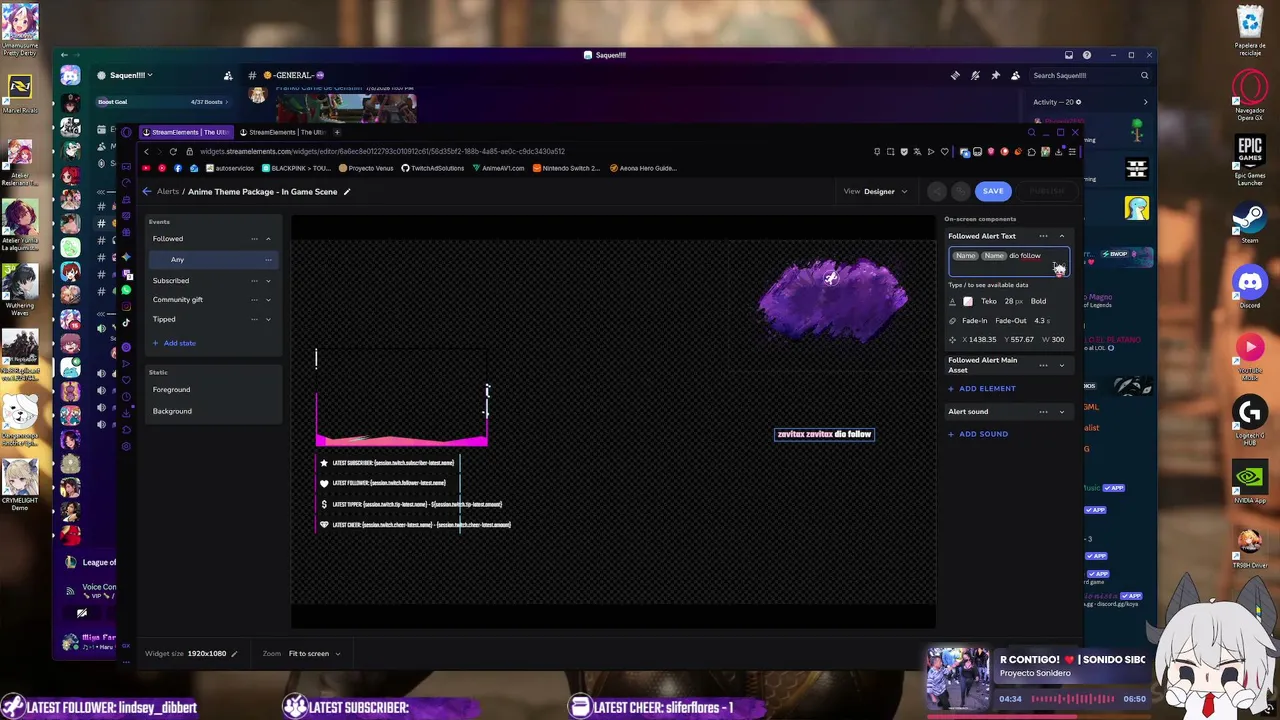Viewport: 1280px width, 720px height.
Task: Click the animation link icon beside Fade-In
Action: pyautogui.click(x=952, y=321)
